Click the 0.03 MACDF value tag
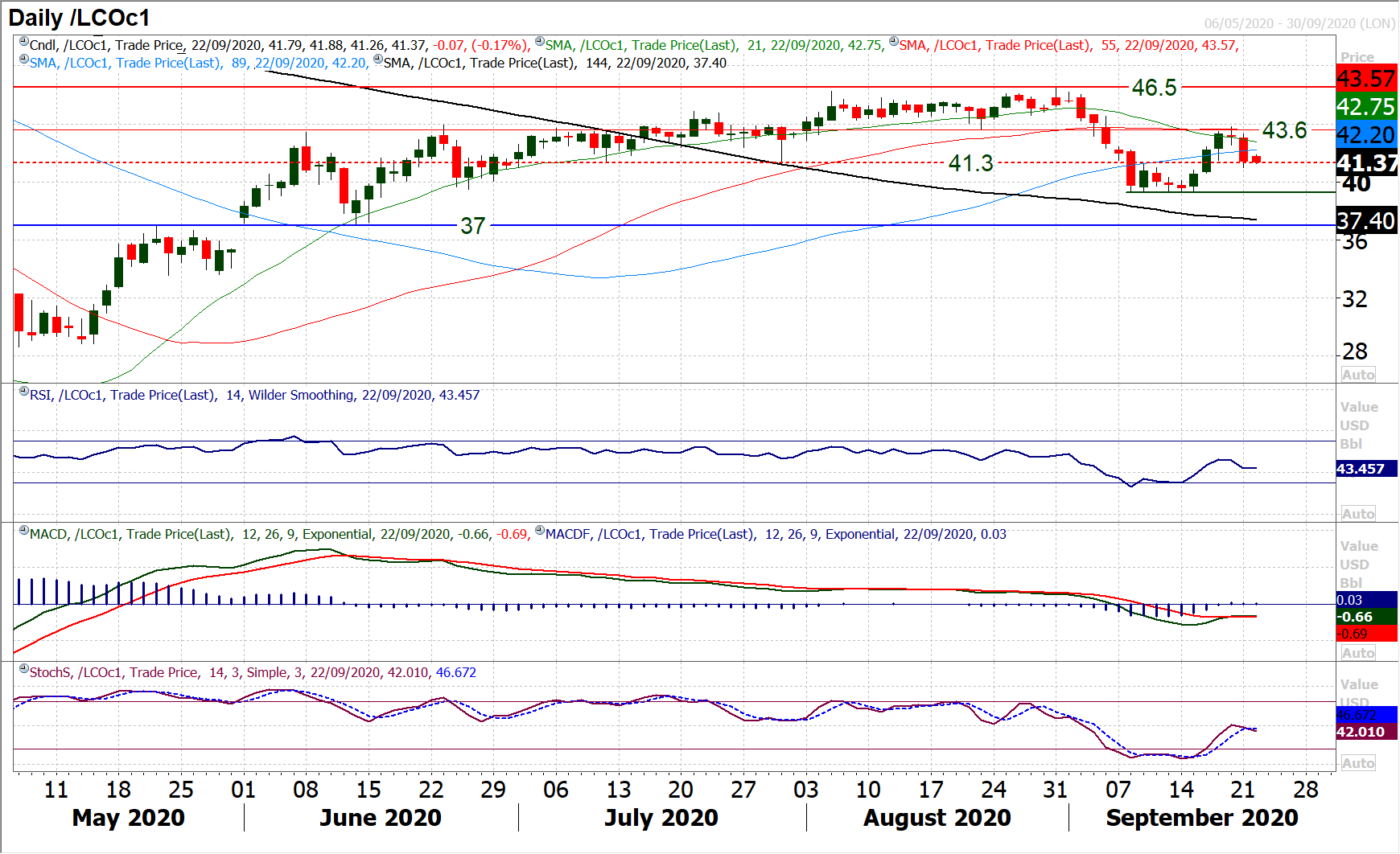The width and height of the screenshot is (1400, 854). tap(1367, 600)
